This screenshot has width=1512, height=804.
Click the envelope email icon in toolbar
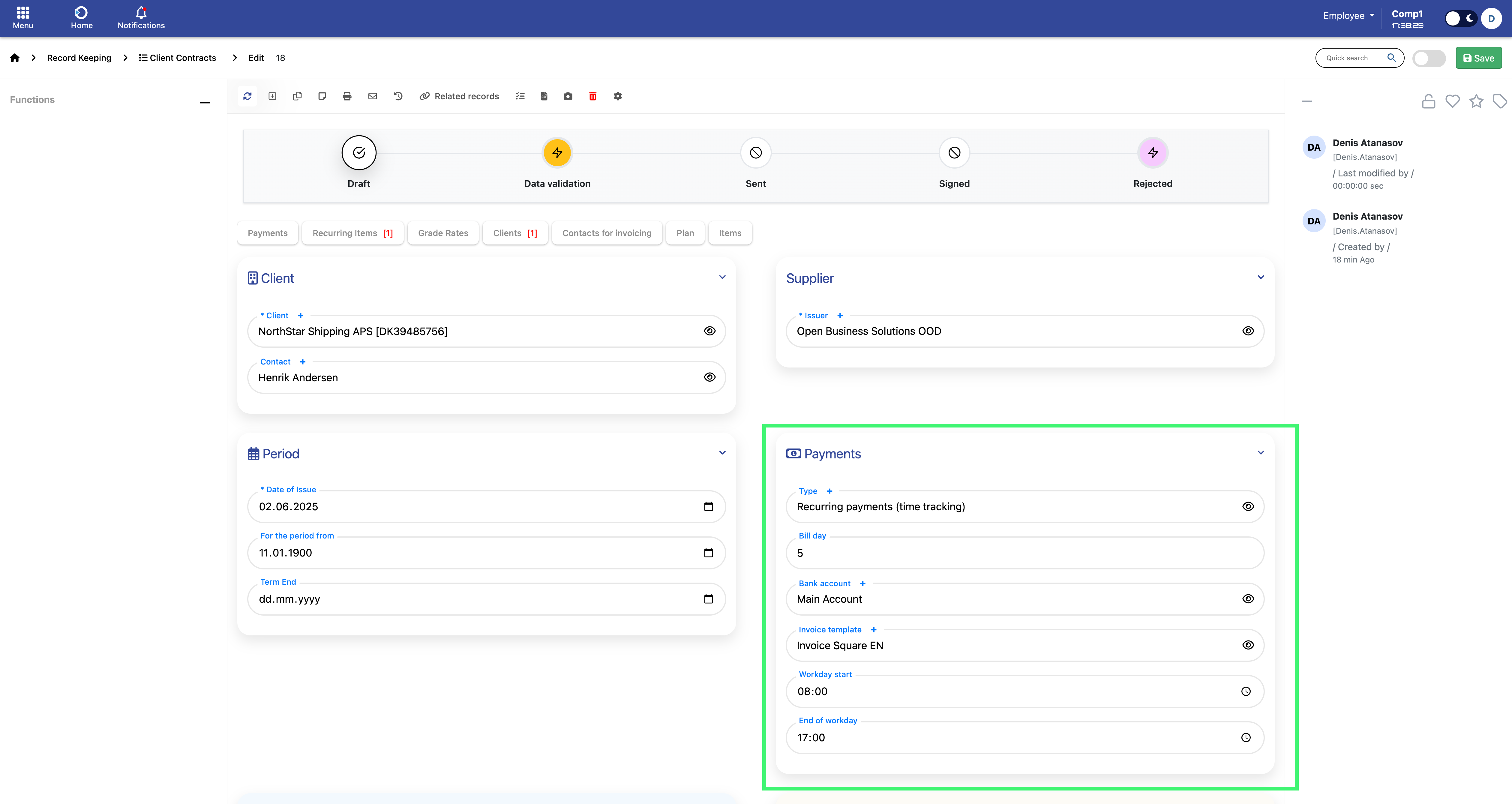(x=373, y=96)
